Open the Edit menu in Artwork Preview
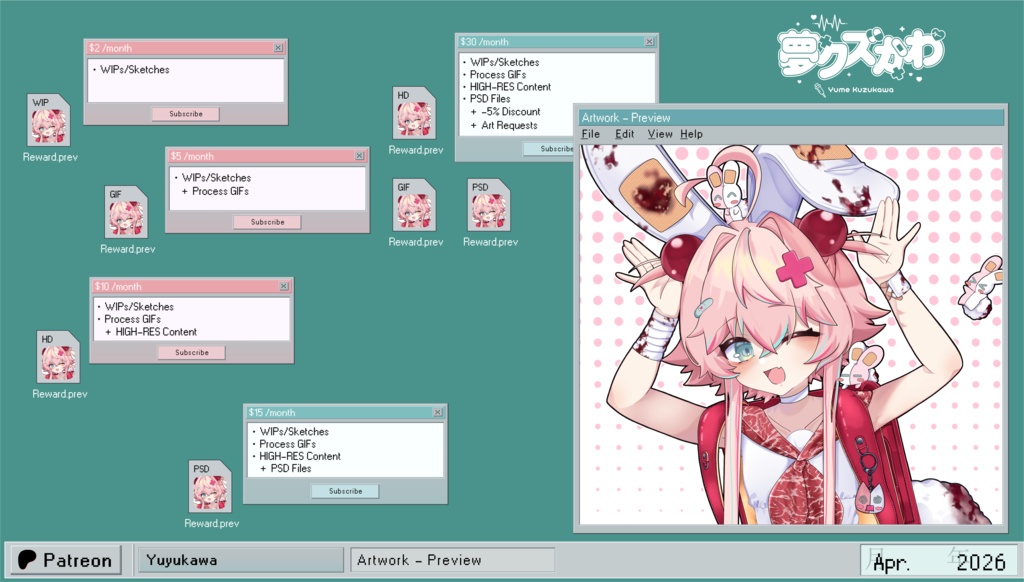The image size is (1024, 582). tap(624, 134)
